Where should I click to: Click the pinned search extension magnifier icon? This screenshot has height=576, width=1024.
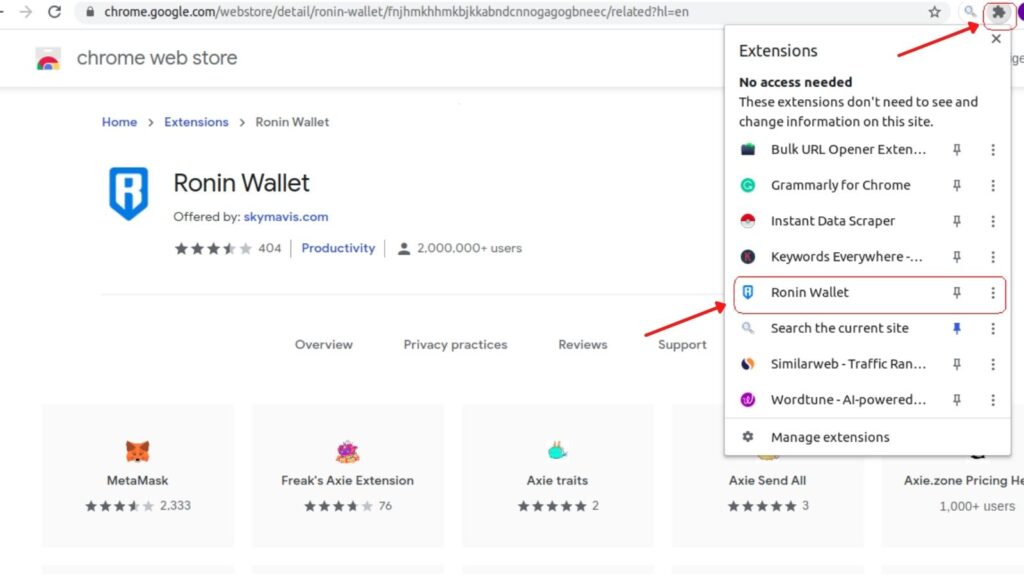[970, 12]
